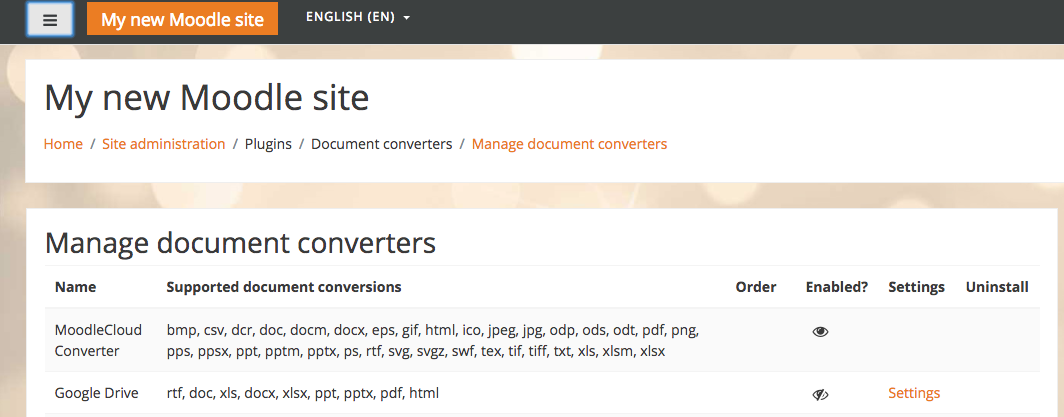Open Google Drive Settings link

[914, 393]
